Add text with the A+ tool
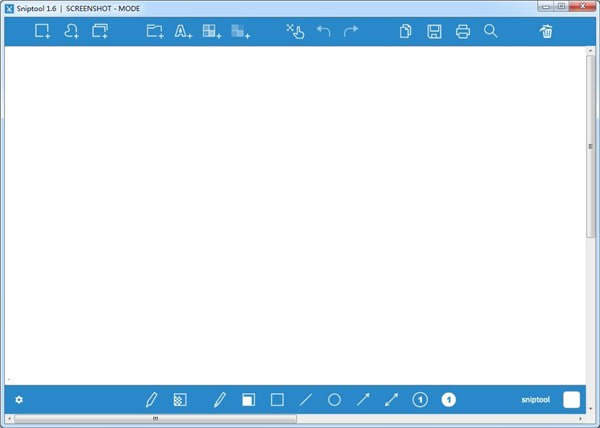This screenshot has width=600, height=428. coord(183,32)
